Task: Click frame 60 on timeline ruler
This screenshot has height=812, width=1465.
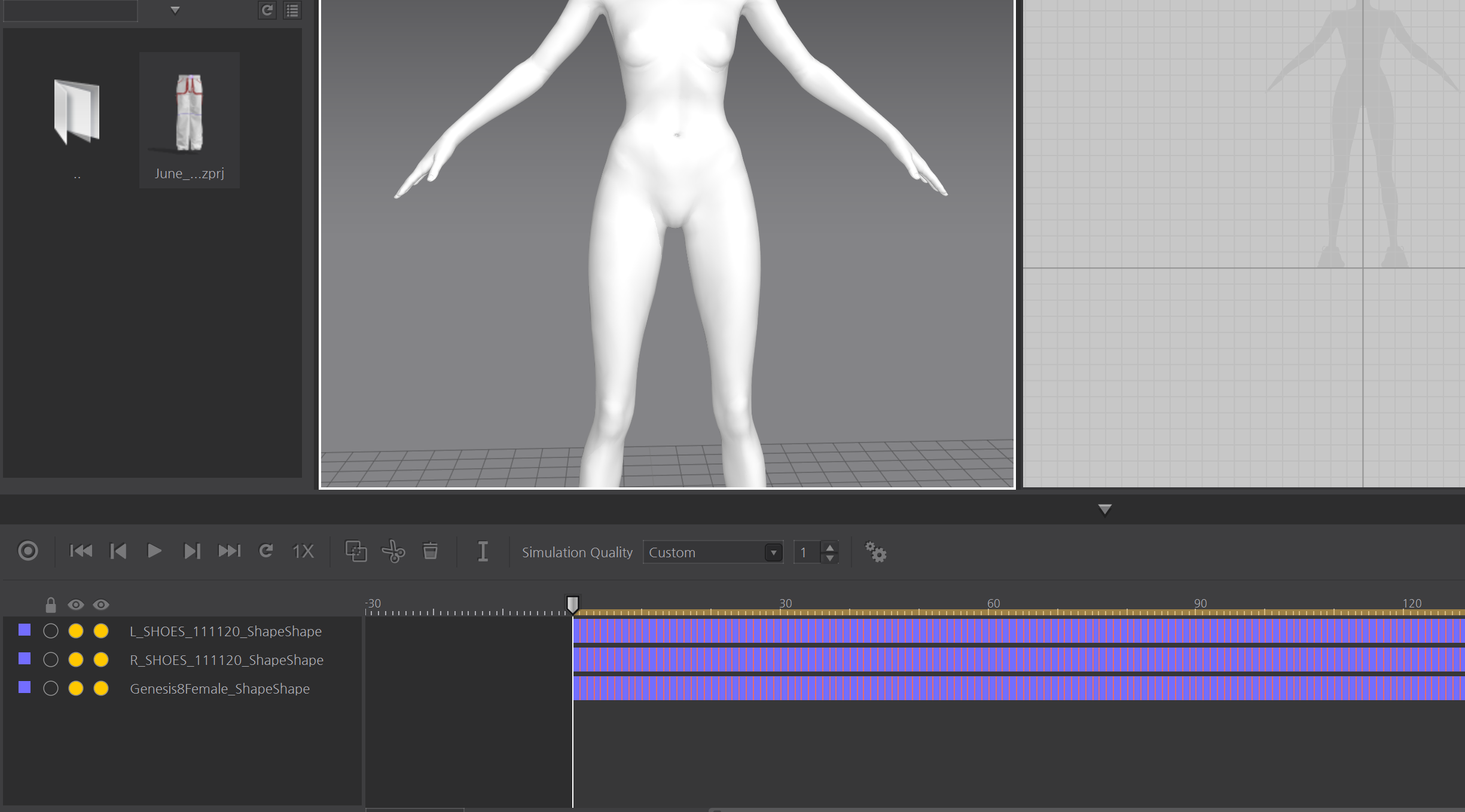Action: point(993,603)
